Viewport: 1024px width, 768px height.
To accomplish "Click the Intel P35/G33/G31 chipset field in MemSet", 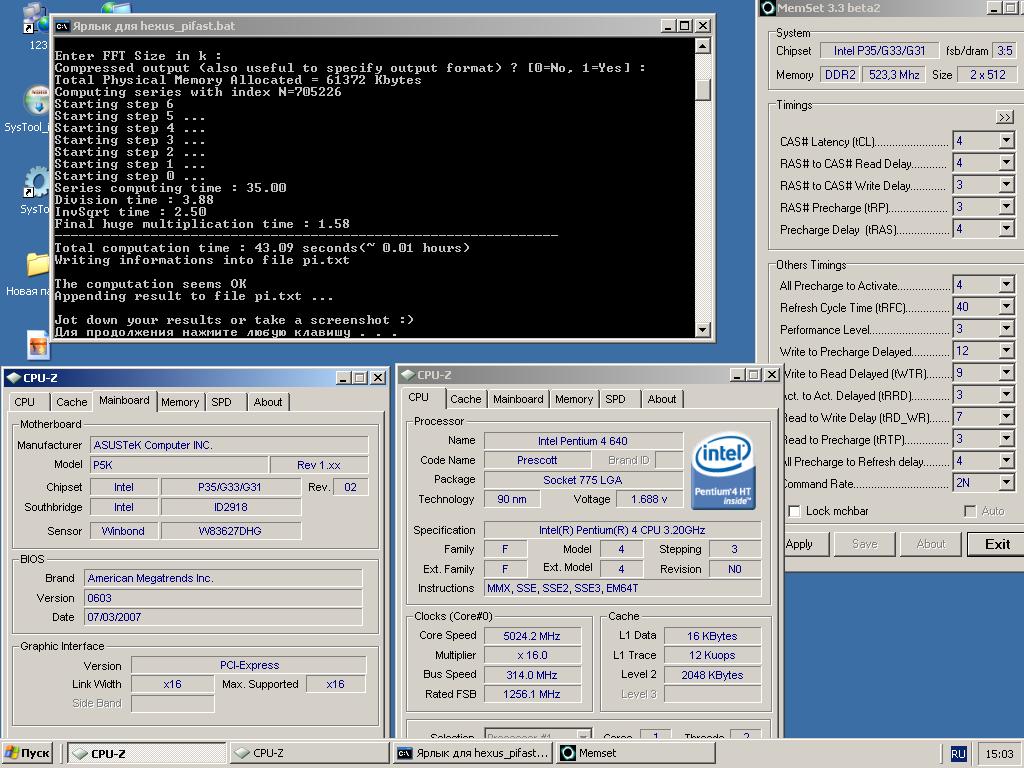I will pos(879,50).
